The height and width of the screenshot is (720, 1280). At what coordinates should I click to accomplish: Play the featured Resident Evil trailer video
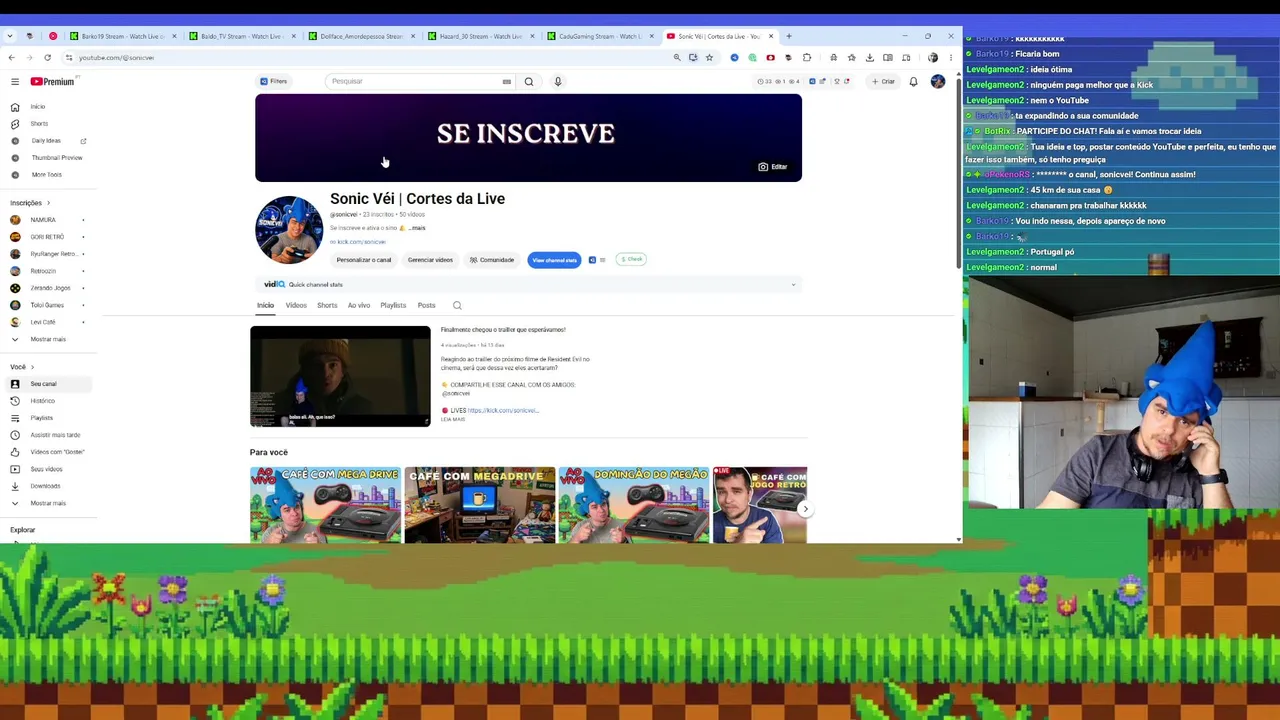point(340,376)
